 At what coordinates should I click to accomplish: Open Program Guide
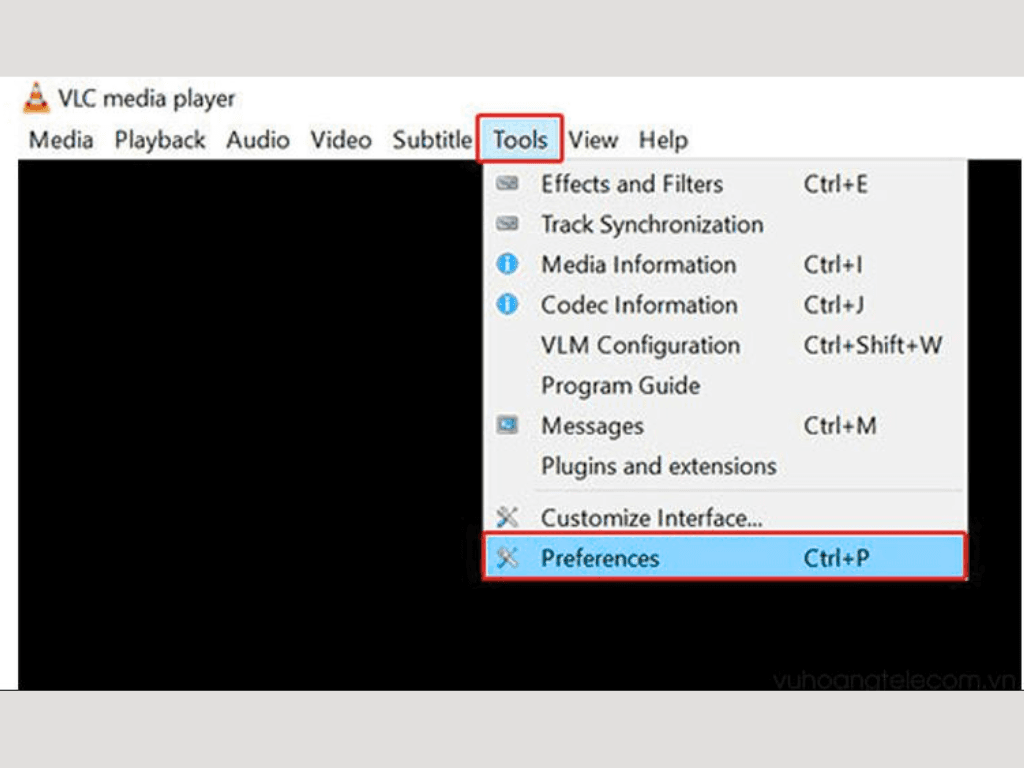(x=725, y=385)
